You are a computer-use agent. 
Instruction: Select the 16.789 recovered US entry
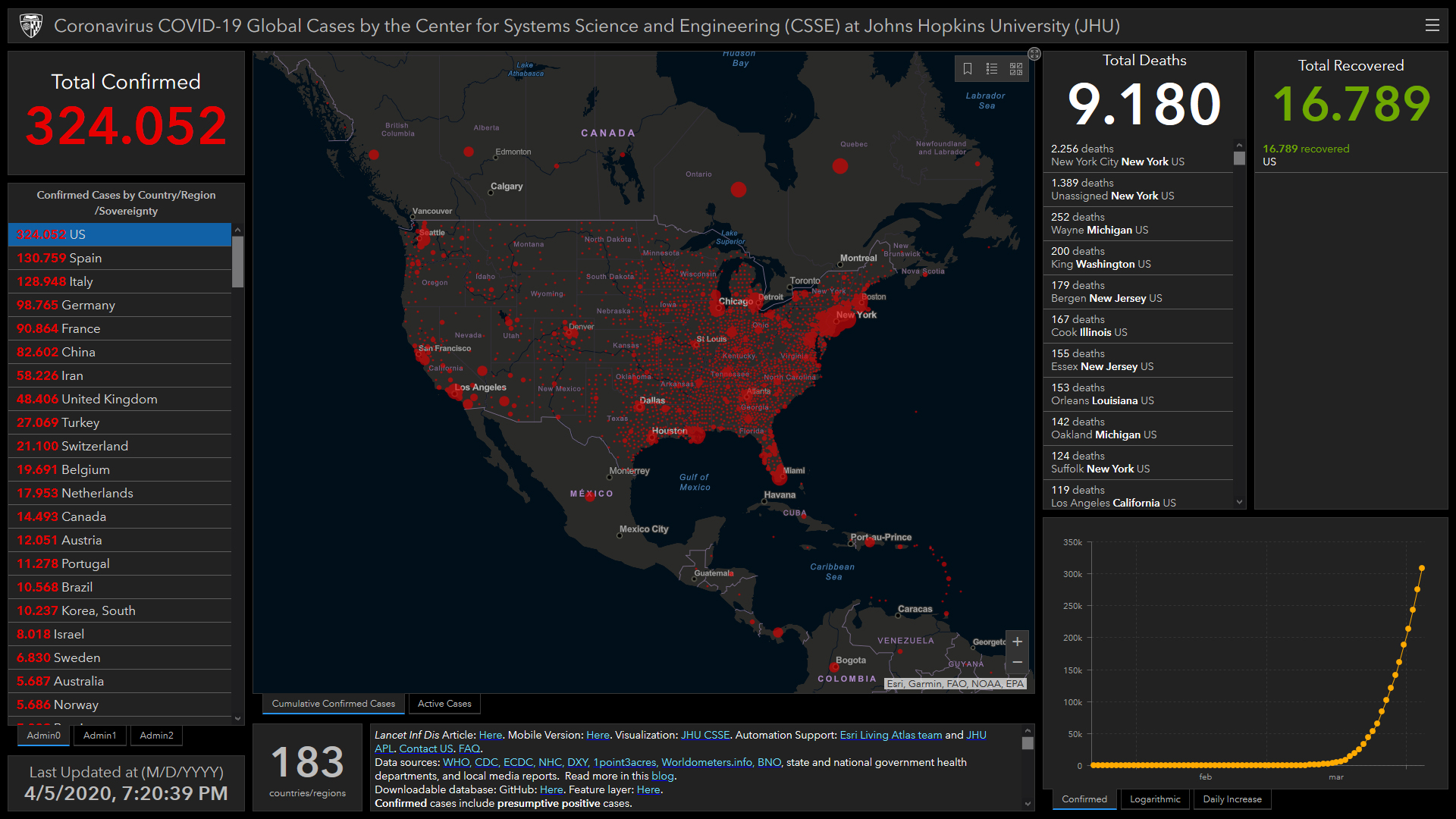[1351, 155]
